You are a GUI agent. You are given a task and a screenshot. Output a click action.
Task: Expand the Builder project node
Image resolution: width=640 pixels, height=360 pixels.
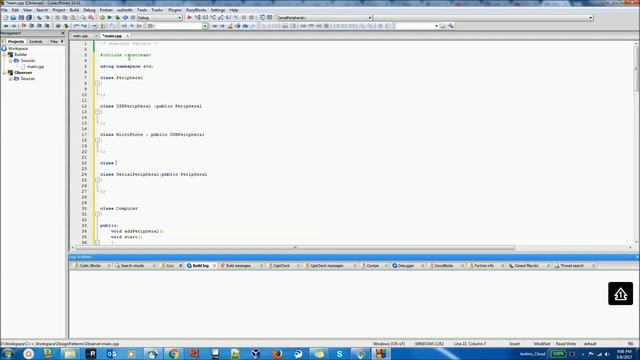[4, 54]
